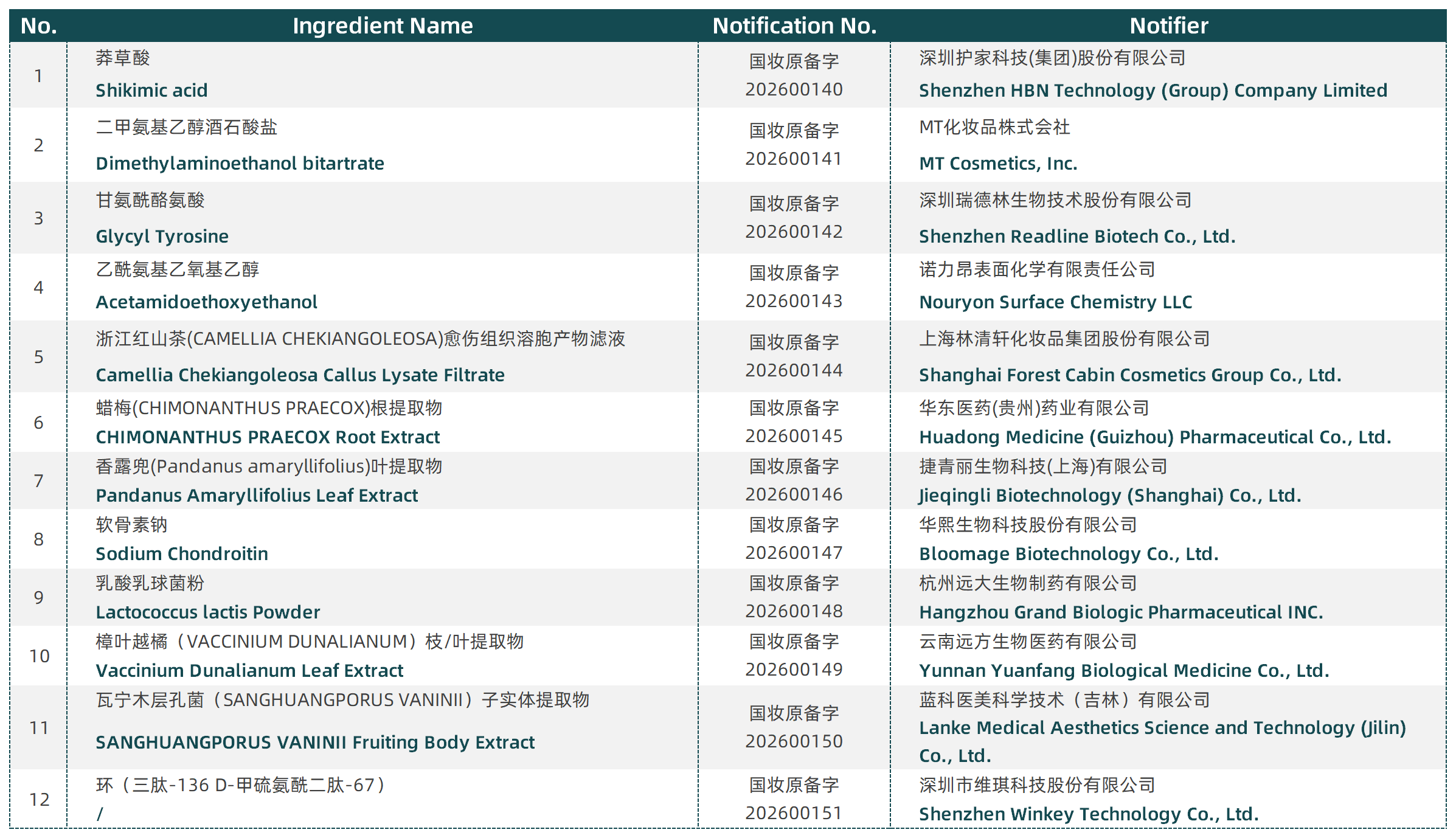Click 'Lactococcus lactis Powder' entry
The height and width of the screenshot is (838, 1456).
coord(207,612)
